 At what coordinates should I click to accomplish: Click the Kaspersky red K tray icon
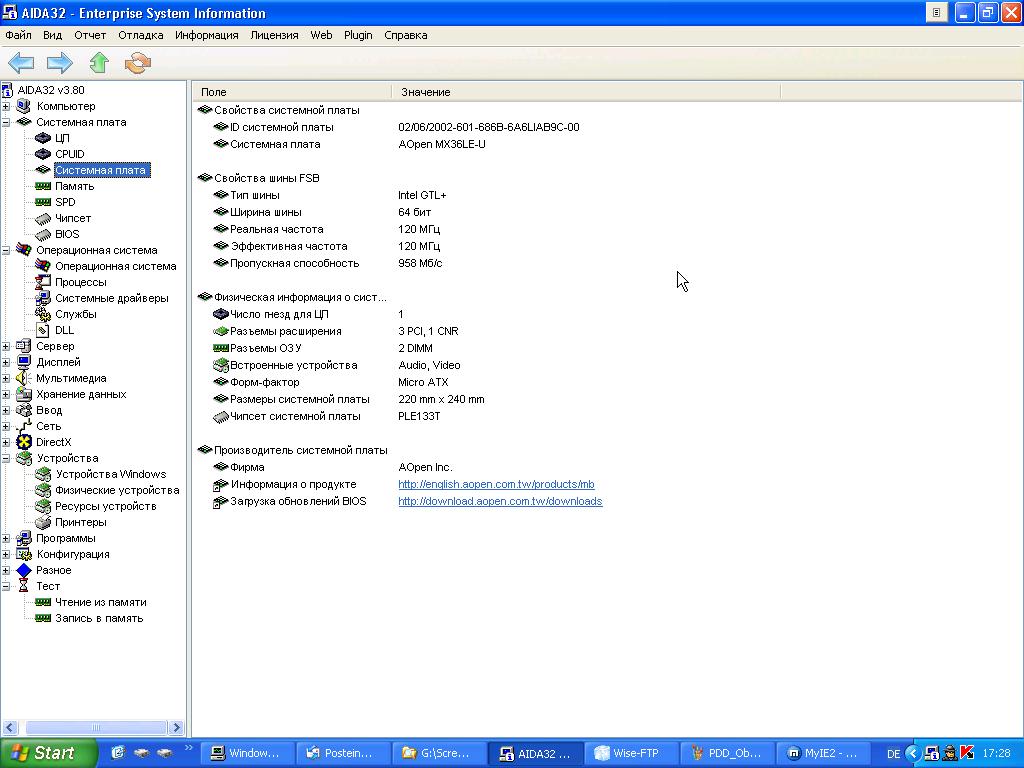(x=967, y=753)
